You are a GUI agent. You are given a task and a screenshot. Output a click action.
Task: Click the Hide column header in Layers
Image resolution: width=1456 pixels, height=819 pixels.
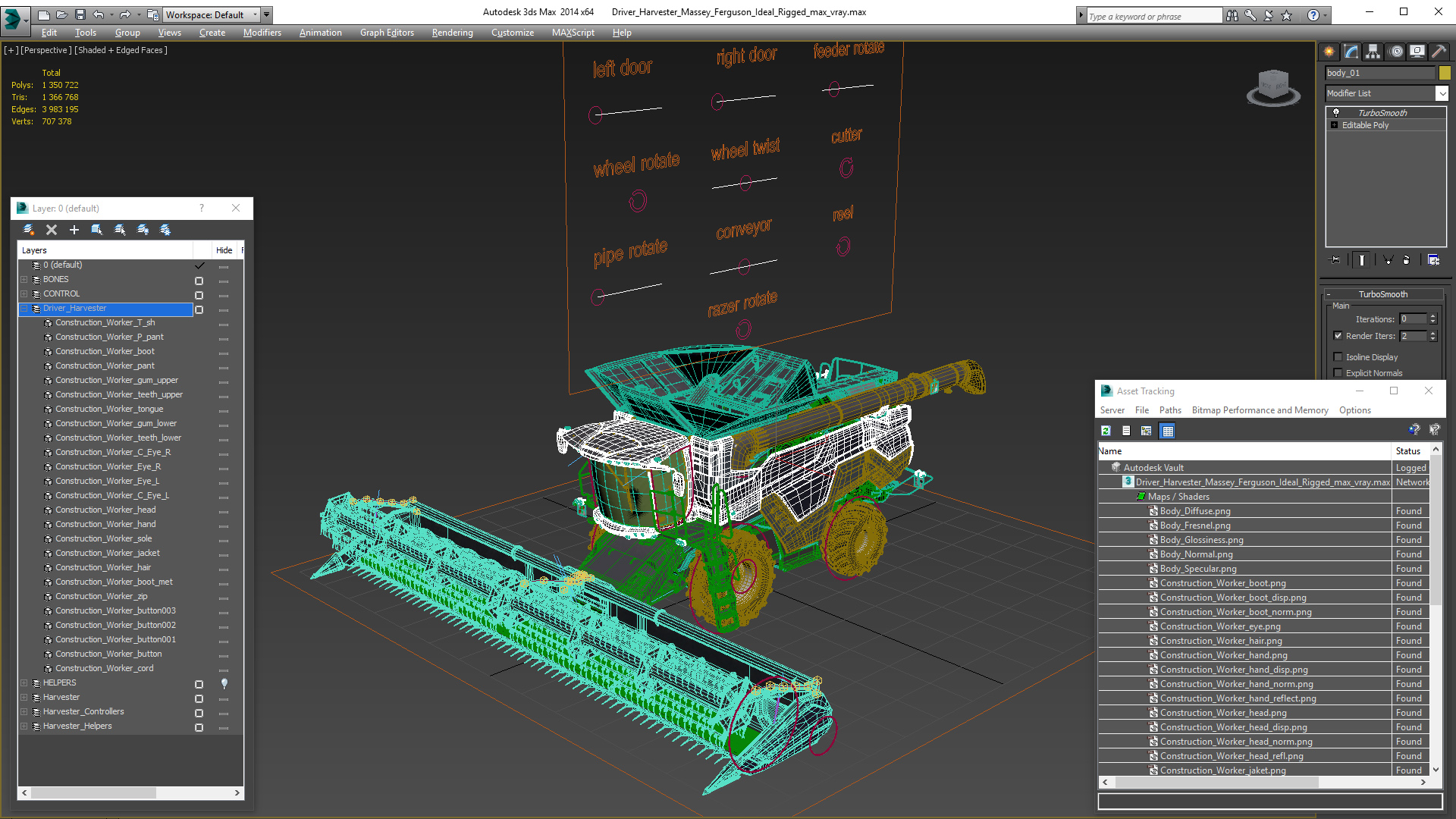tap(224, 250)
